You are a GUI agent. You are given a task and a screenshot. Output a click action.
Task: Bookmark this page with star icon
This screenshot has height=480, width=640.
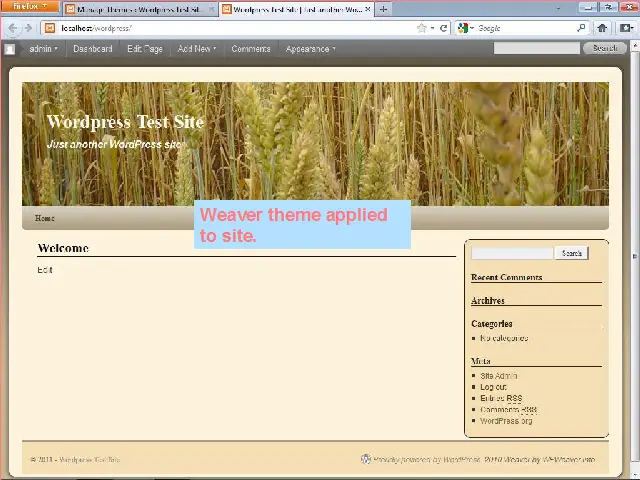point(421,28)
